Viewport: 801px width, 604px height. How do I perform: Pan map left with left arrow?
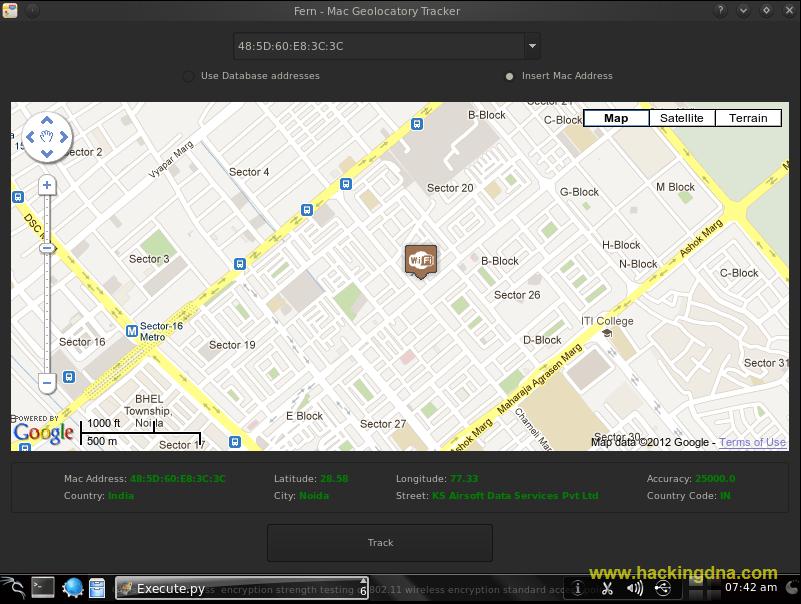pyautogui.click(x=30, y=137)
